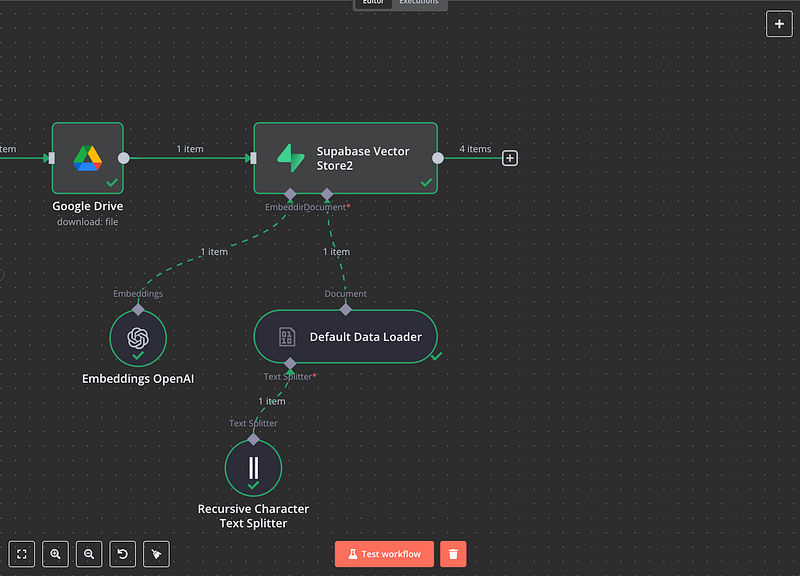Click the tidy up workflow icon
The width and height of the screenshot is (800, 576).
point(155,554)
